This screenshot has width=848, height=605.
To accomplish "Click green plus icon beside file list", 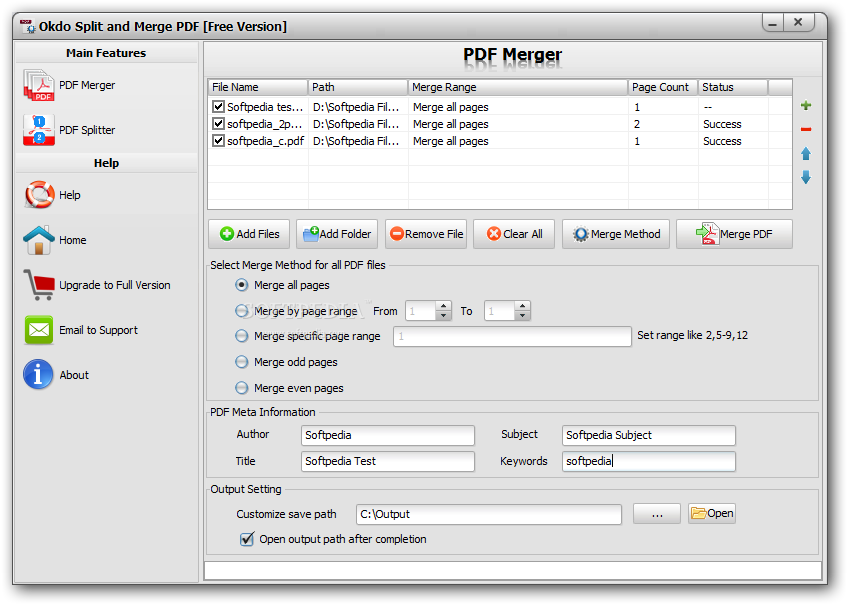I will pyautogui.click(x=806, y=105).
